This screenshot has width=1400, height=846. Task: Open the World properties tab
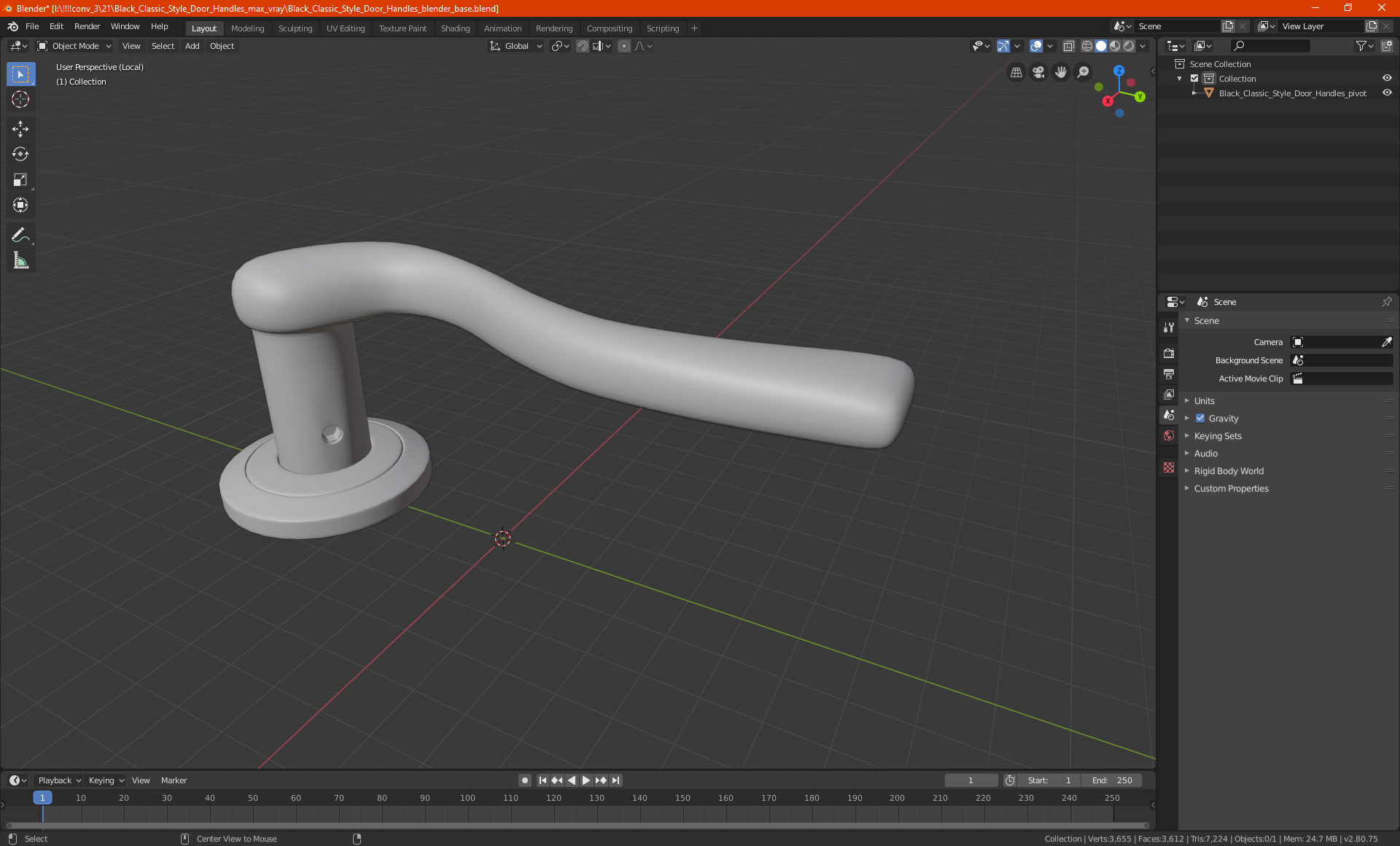tap(1169, 435)
